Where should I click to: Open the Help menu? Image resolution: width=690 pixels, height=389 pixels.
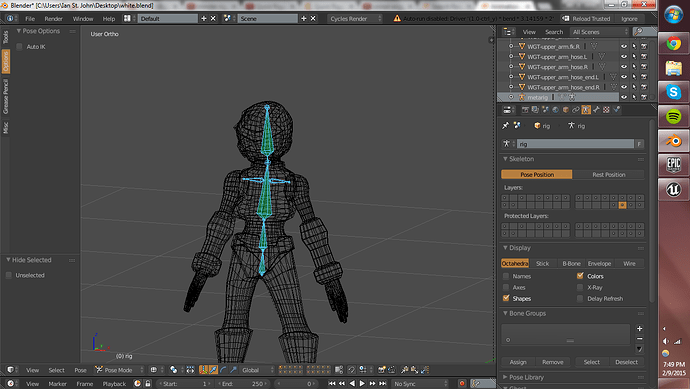pyautogui.click(x=109, y=18)
